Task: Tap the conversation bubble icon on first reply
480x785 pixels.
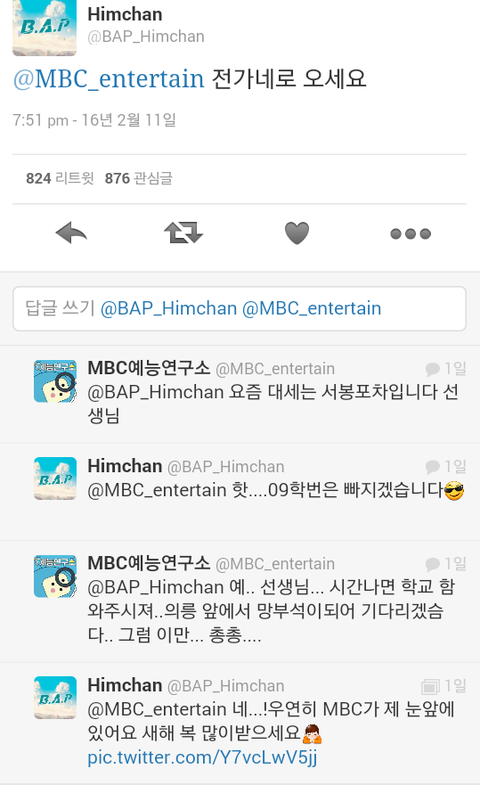Action: 432,369
